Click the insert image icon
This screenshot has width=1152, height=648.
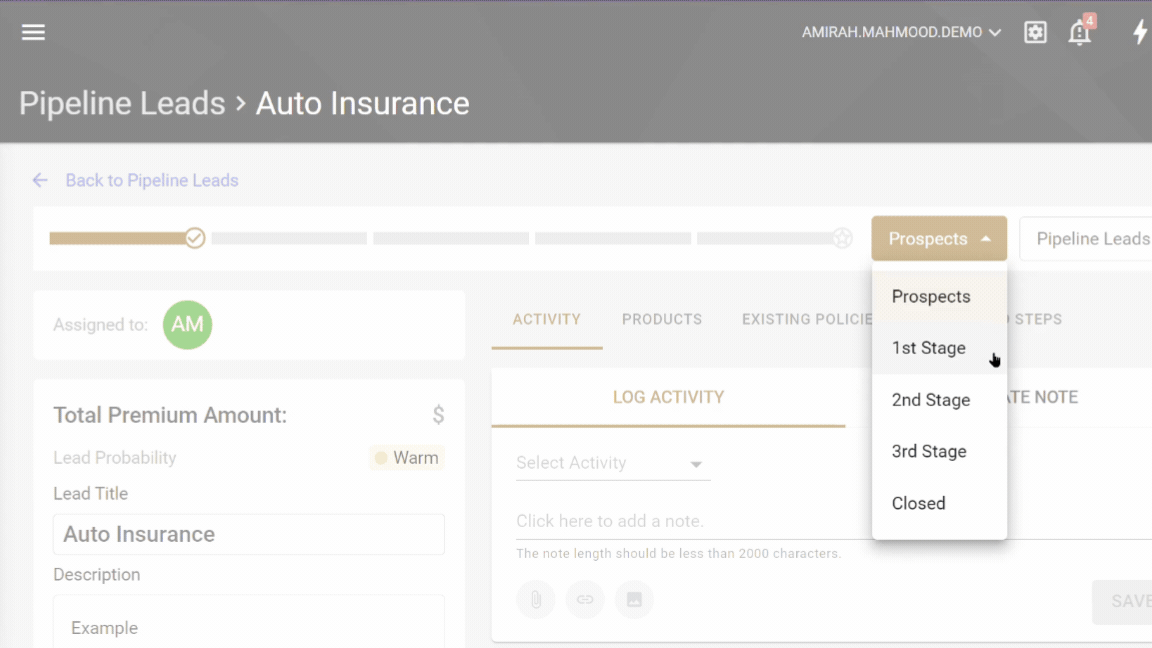[634, 600]
